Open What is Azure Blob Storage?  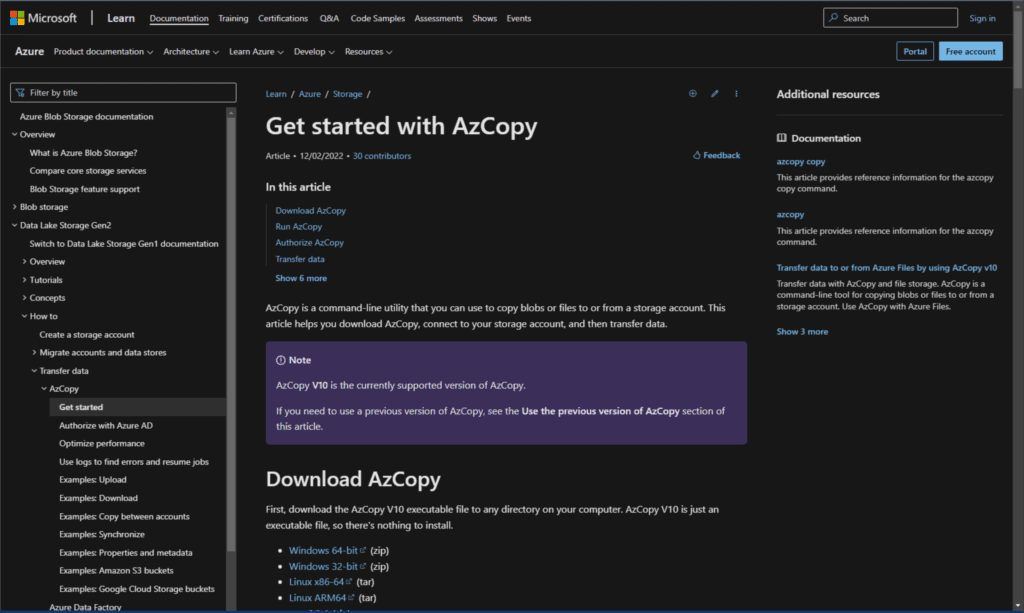[x=83, y=153]
